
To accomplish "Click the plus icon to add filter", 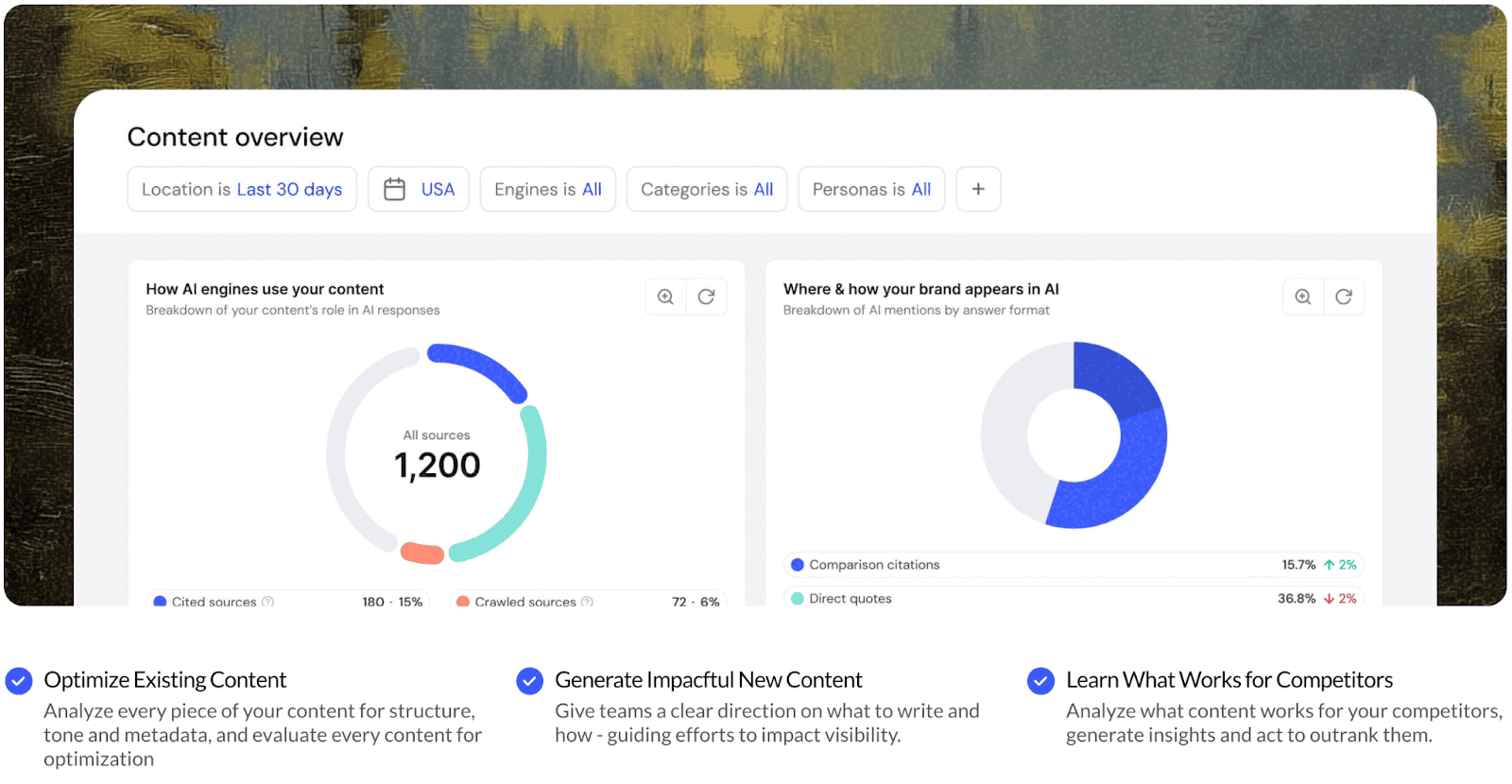I will (978, 189).
